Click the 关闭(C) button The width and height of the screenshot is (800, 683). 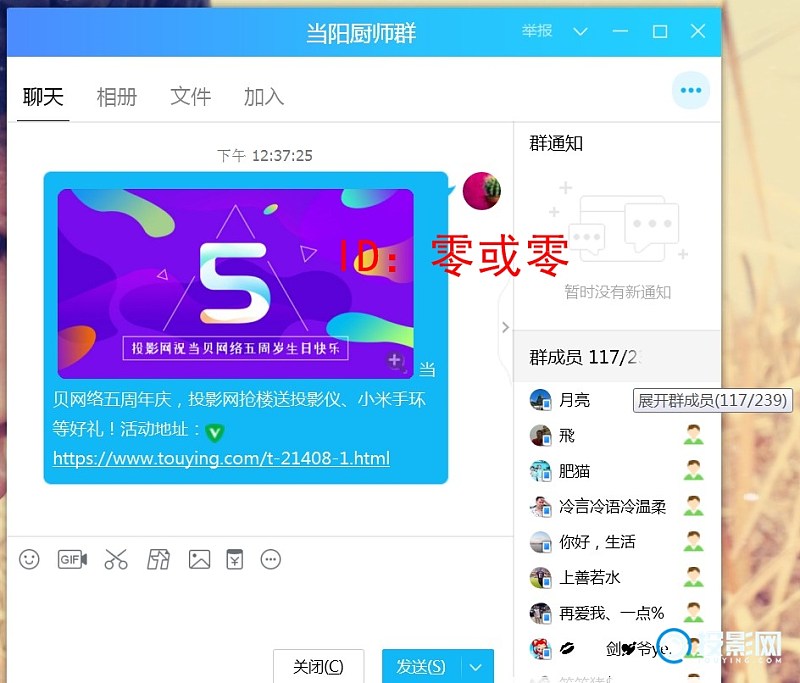318,666
